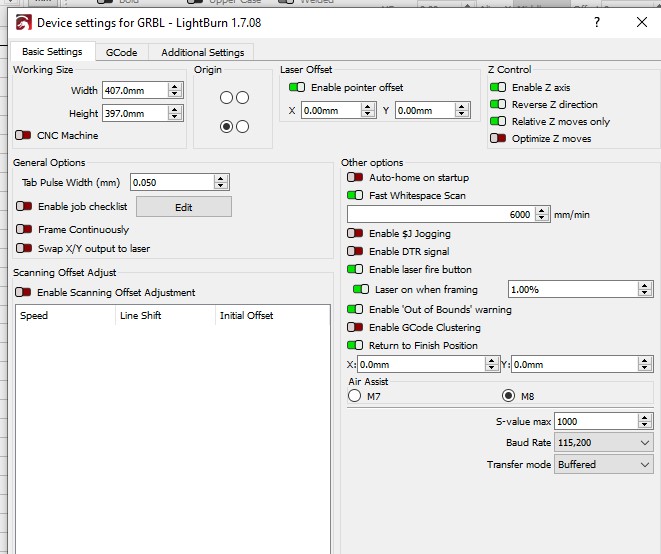
Task: Enable GCode Clustering switch
Action: [x=355, y=327]
